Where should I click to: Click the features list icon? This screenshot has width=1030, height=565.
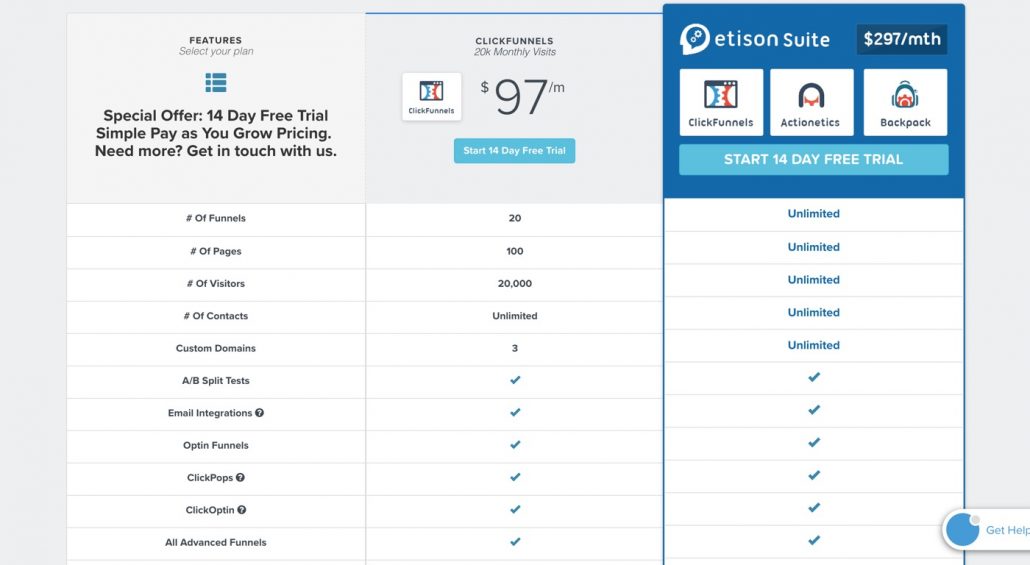216,82
